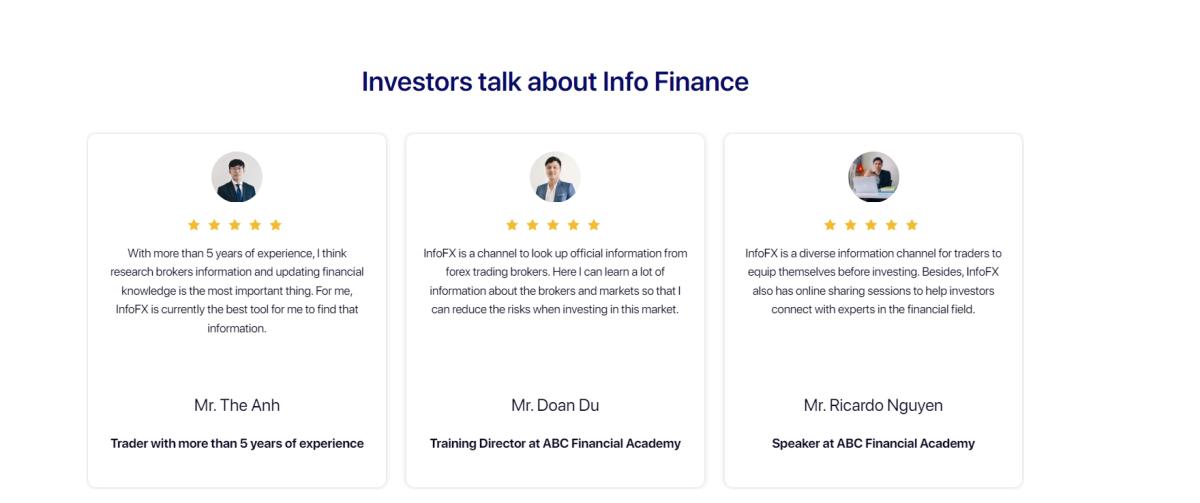The width and height of the screenshot is (1200, 503).
Task: Select middle star in Mr. Doan Du's rating
Action: pyautogui.click(x=553, y=225)
